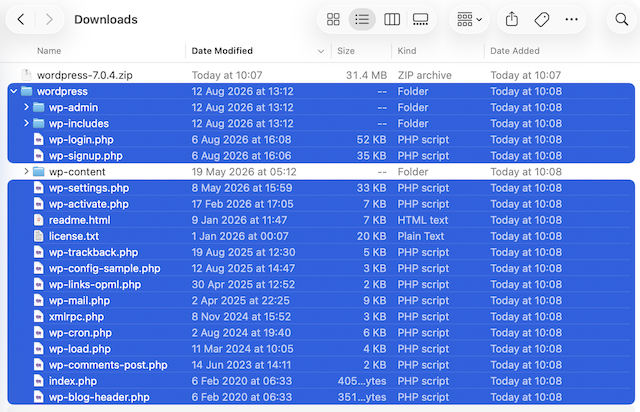This screenshot has height=412, width=640.
Task: Collapse the wordpress folder disclosure arrow
Action: [14, 91]
